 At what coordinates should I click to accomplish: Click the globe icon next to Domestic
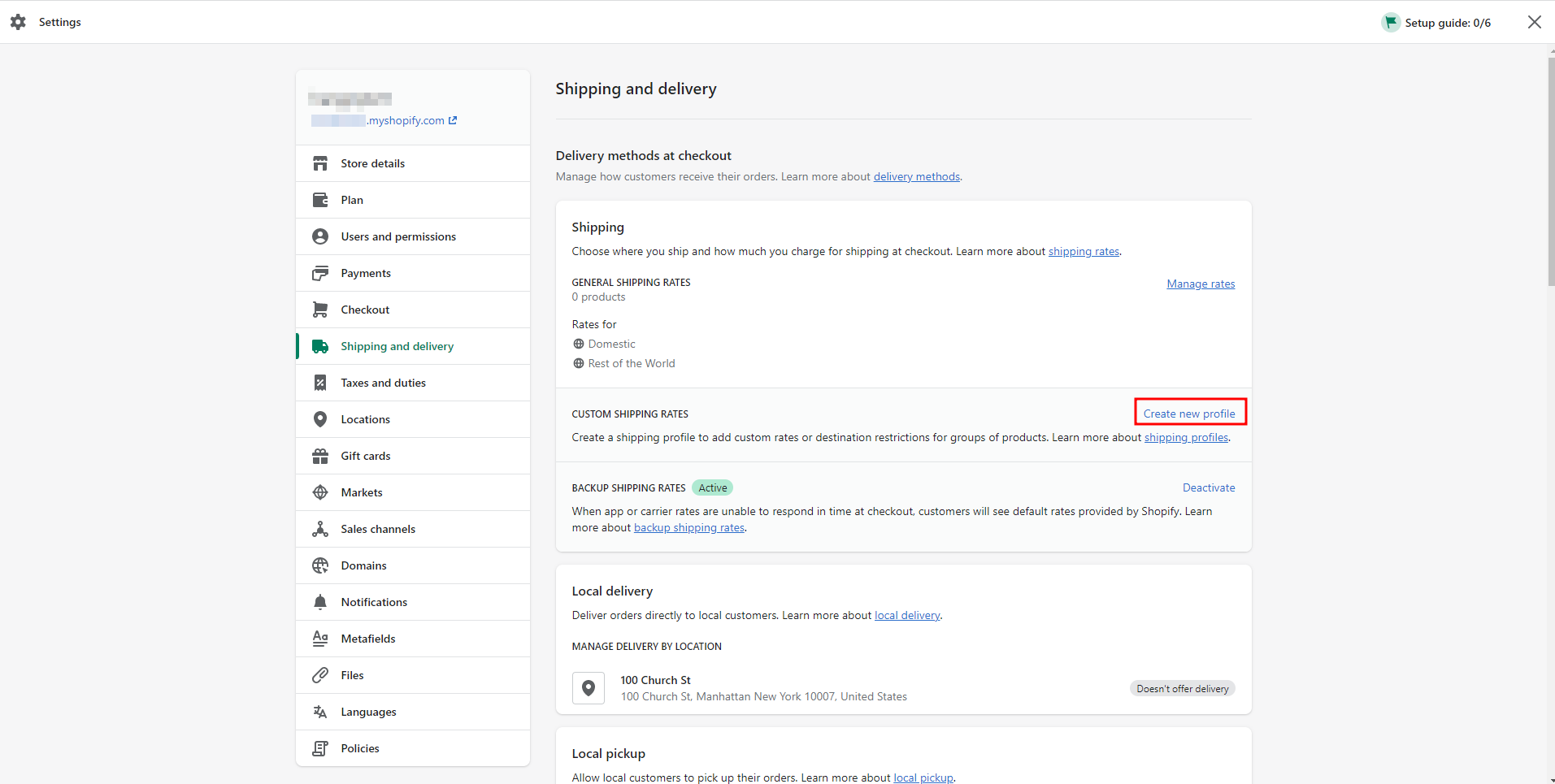tap(579, 344)
